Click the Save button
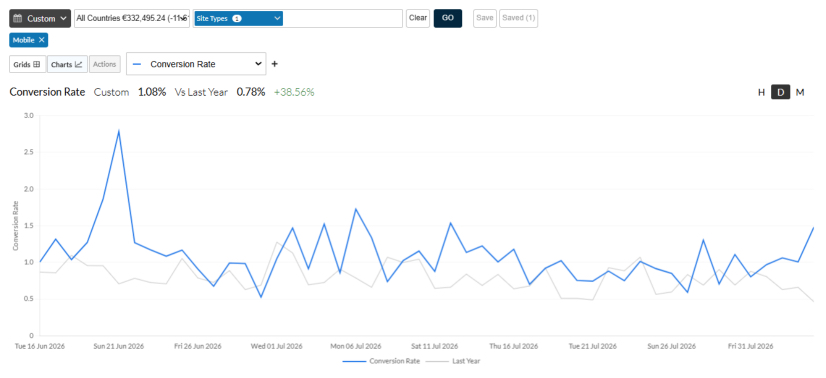This screenshot has height=378, width=826. coord(485,18)
